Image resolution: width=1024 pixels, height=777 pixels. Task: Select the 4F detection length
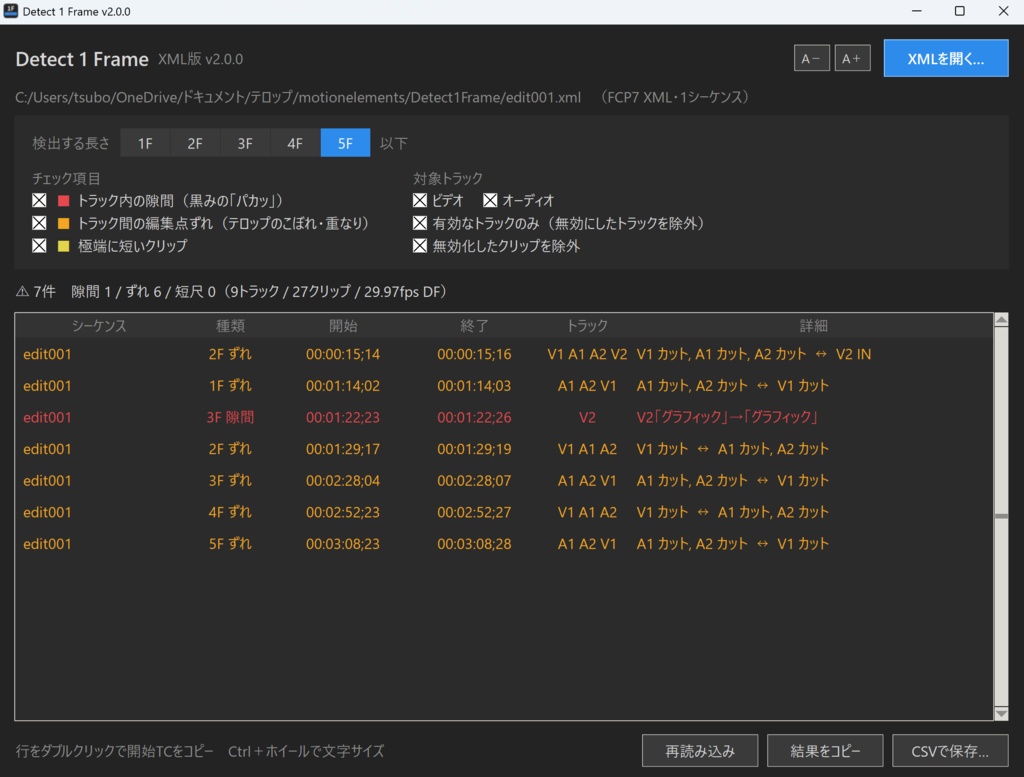[x=295, y=143]
